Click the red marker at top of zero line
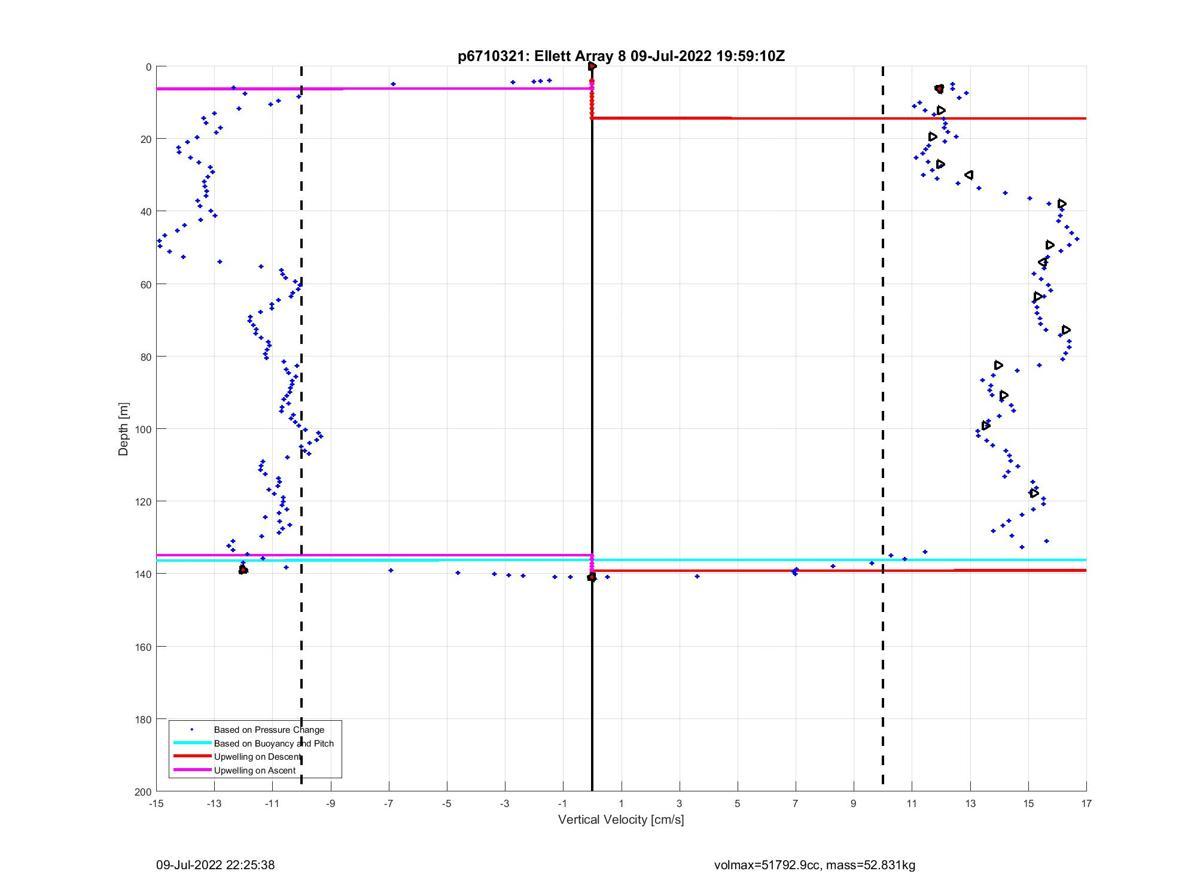1200x889 pixels. [592, 66]
